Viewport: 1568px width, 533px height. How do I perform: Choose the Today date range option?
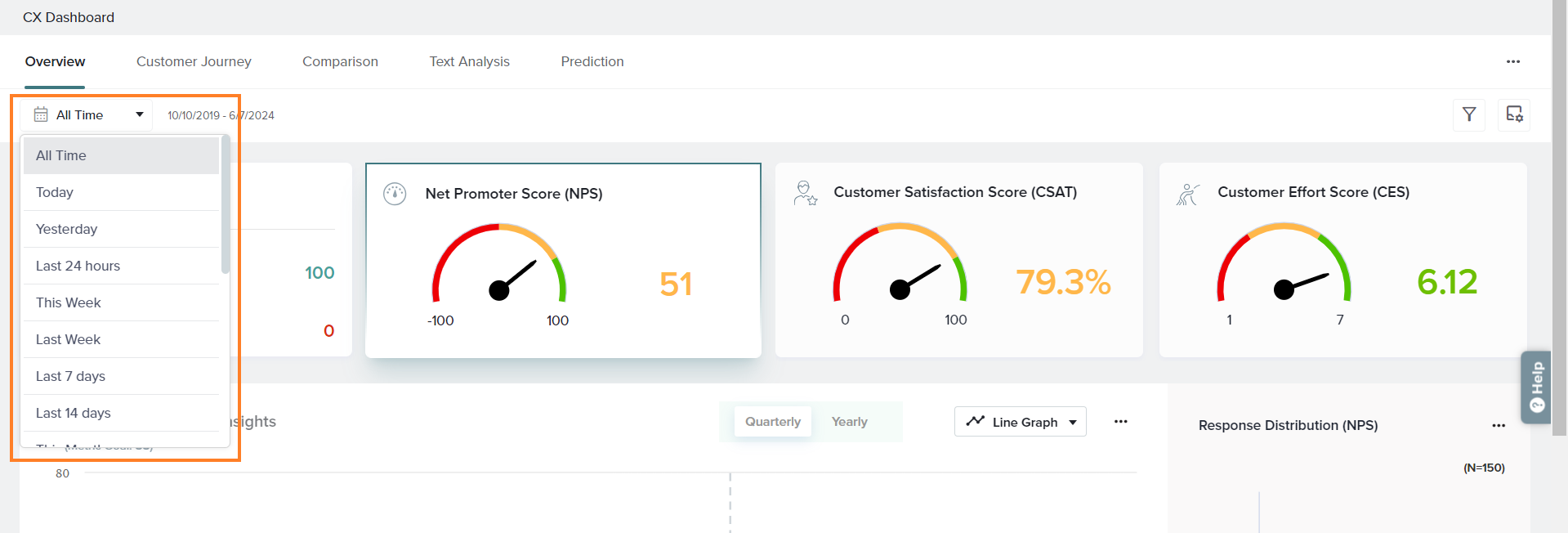[x=55, y=192]
